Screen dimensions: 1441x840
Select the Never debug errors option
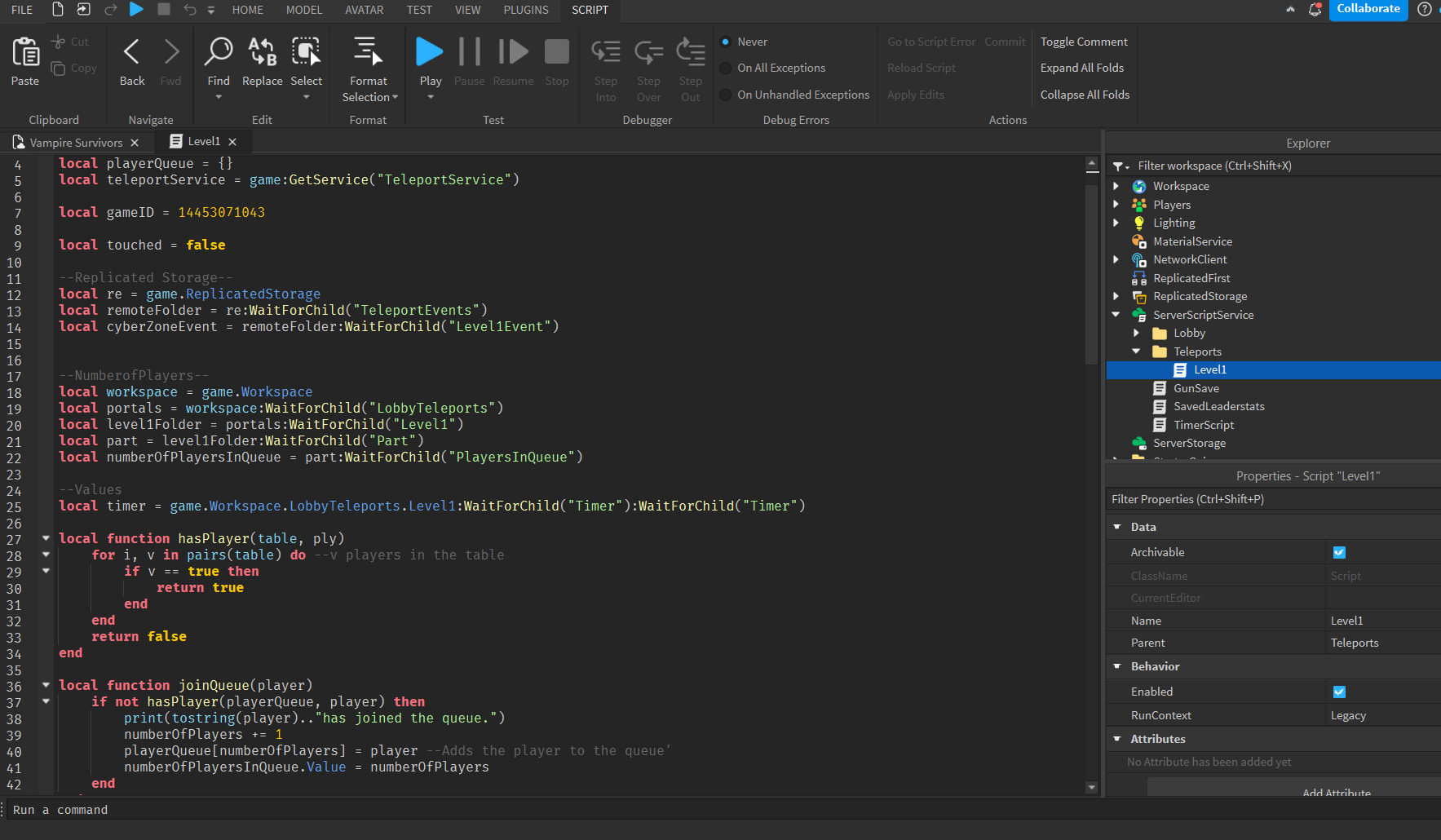725,42
